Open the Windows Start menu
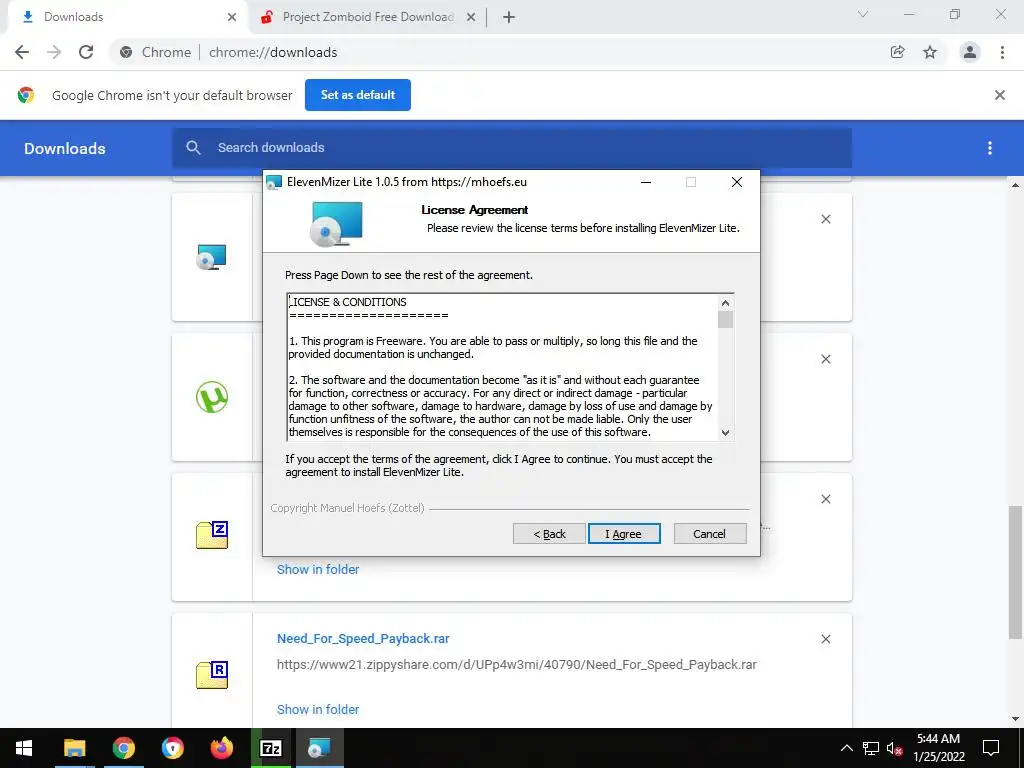 (x=24, y=748)
